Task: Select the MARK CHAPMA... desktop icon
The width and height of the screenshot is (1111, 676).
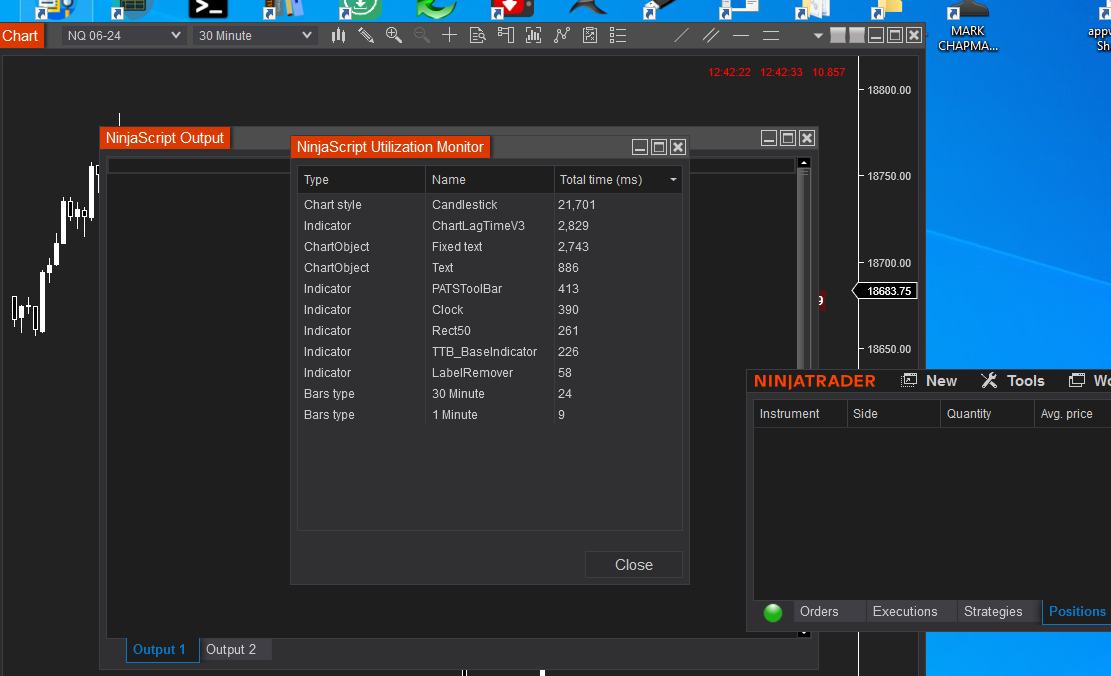Action: 967,26
